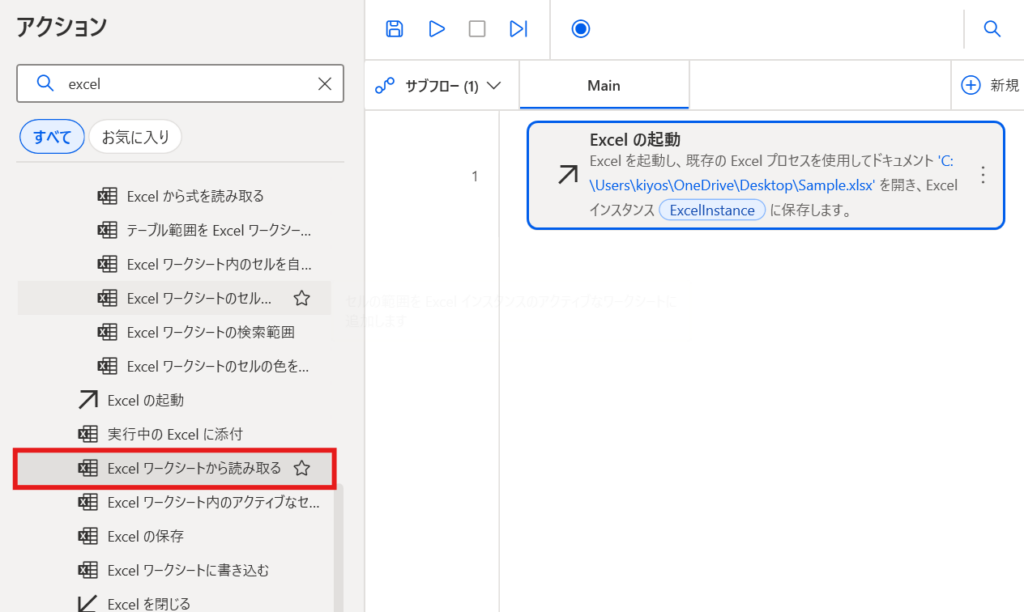1024x612 pixels.
Task: Click the 新規 add button
Action: (990, 85)
